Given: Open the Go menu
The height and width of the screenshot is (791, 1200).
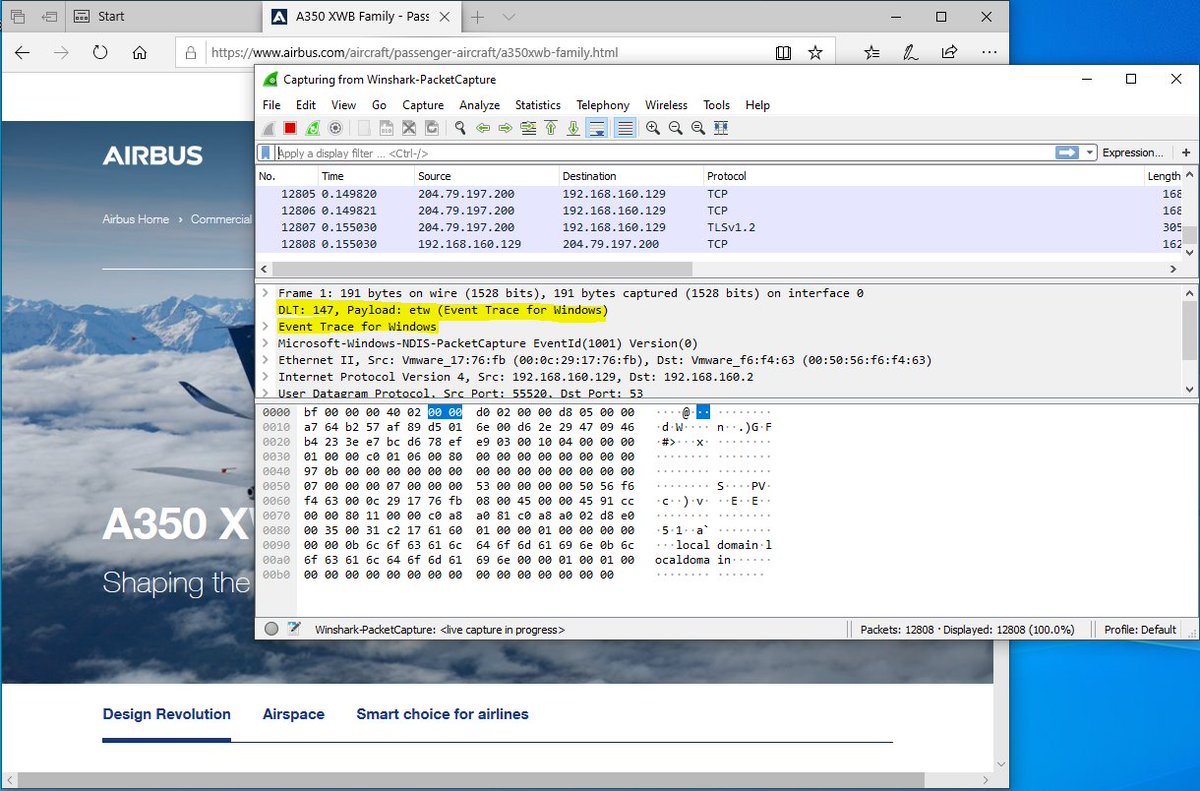Looking at the screenshot, I should (379, 105).
